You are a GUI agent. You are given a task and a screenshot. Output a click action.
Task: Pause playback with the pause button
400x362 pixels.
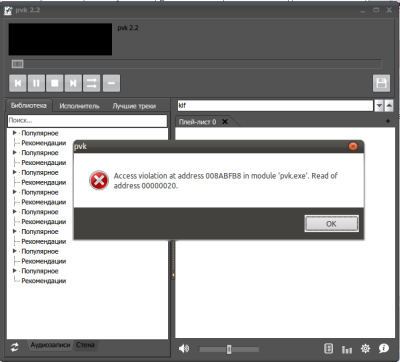[36, 83]
